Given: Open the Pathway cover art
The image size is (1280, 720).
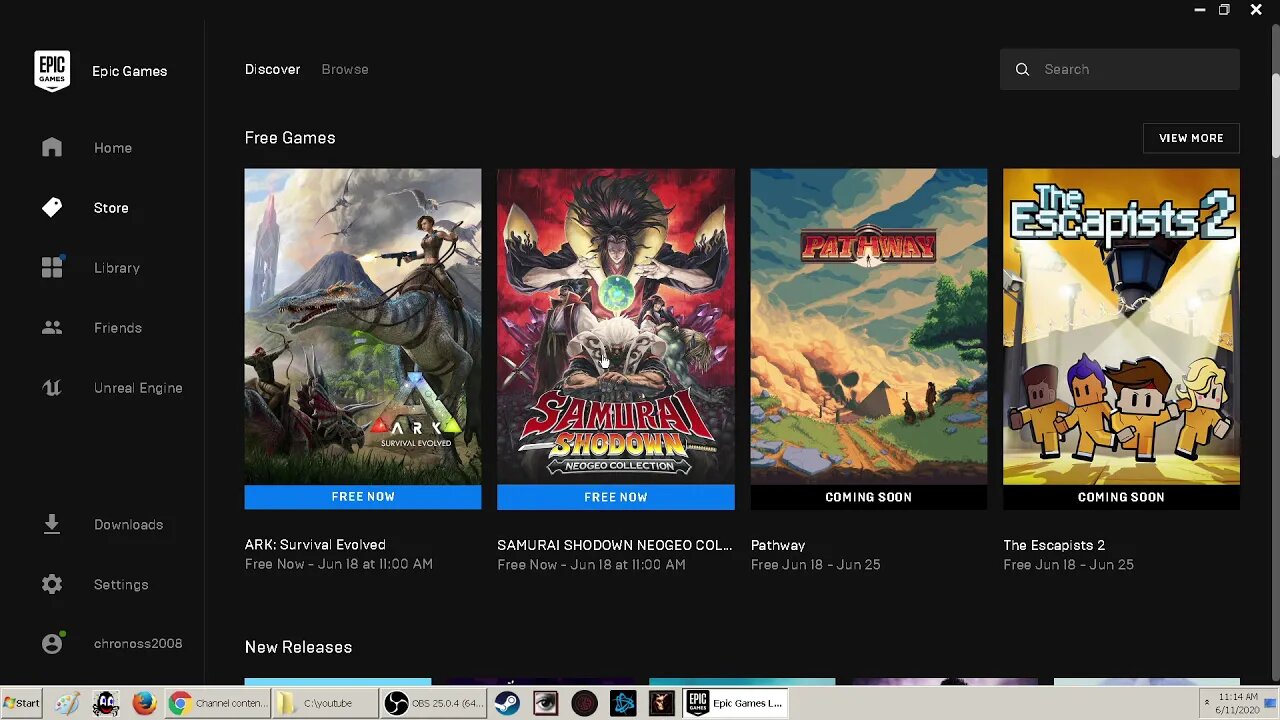Looking at the screenshot, I should 869,326.
